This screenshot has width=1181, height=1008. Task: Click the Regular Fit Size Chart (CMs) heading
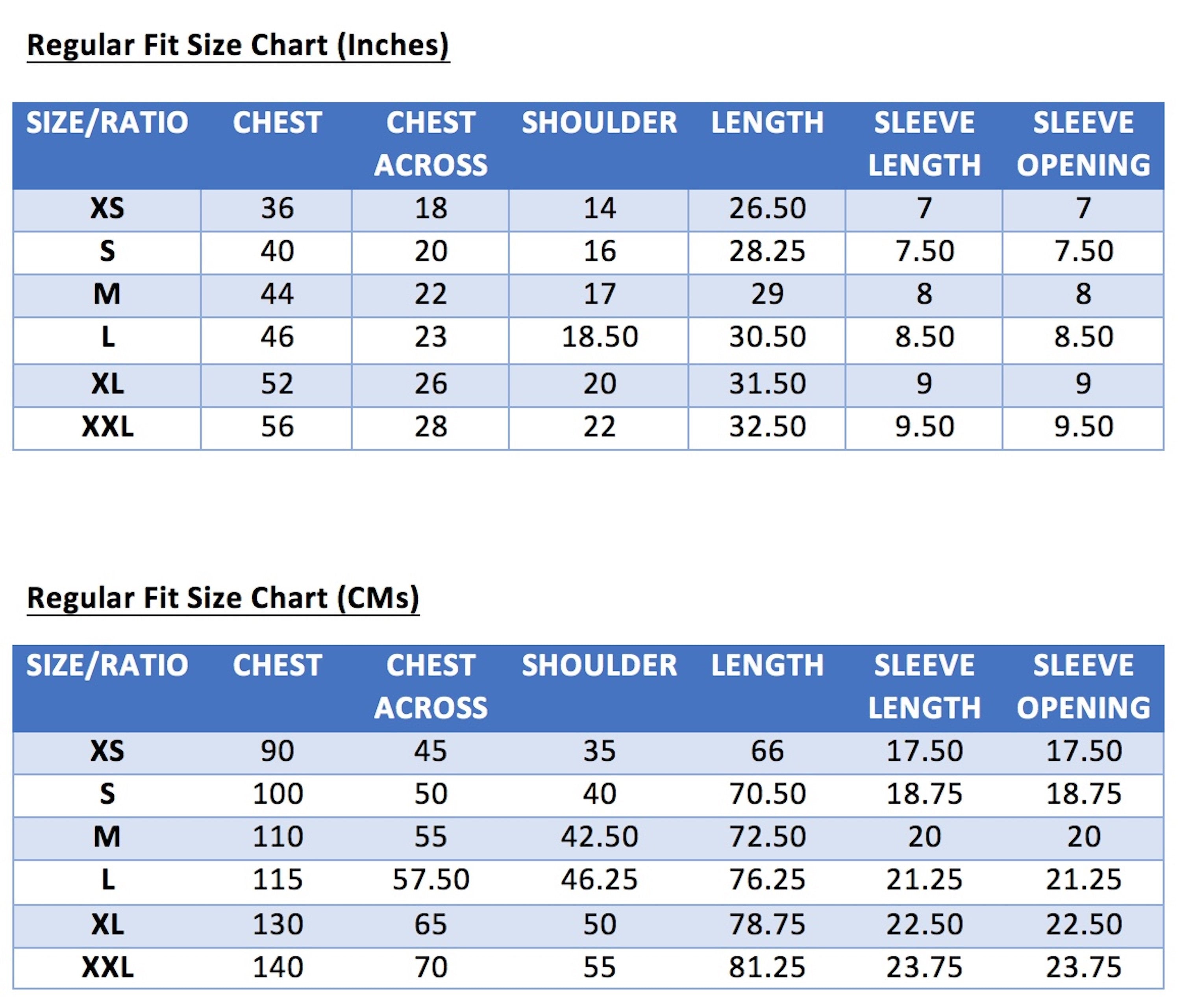pos(223,598)
